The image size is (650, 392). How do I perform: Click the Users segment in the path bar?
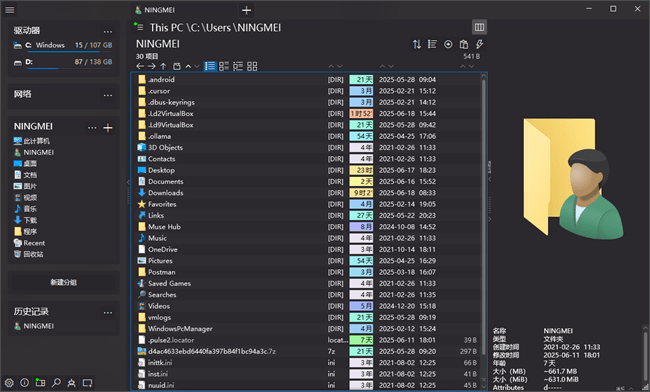click(x=218, y=28)
